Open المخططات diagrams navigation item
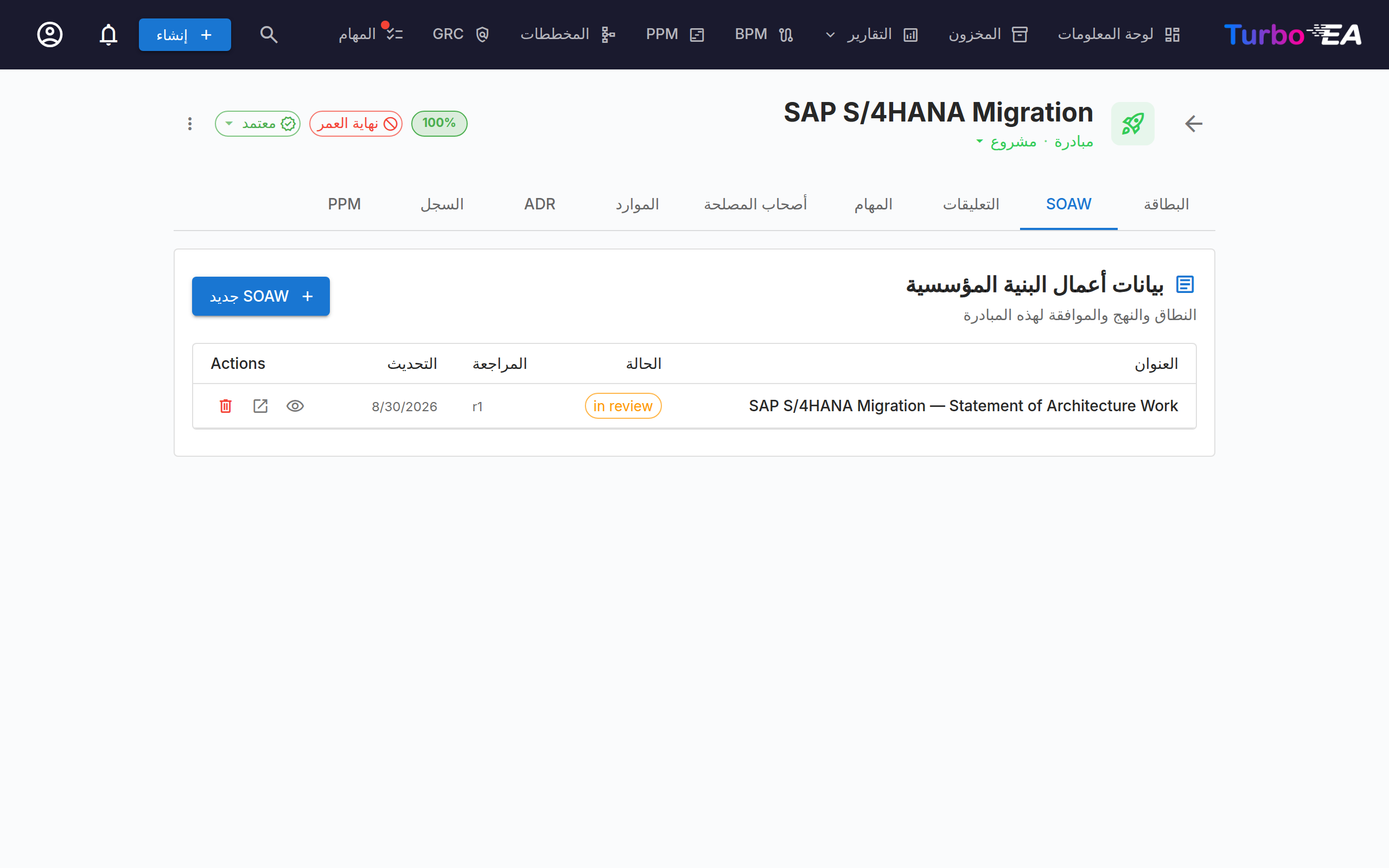1389x868 pixels. coord(568,34)
